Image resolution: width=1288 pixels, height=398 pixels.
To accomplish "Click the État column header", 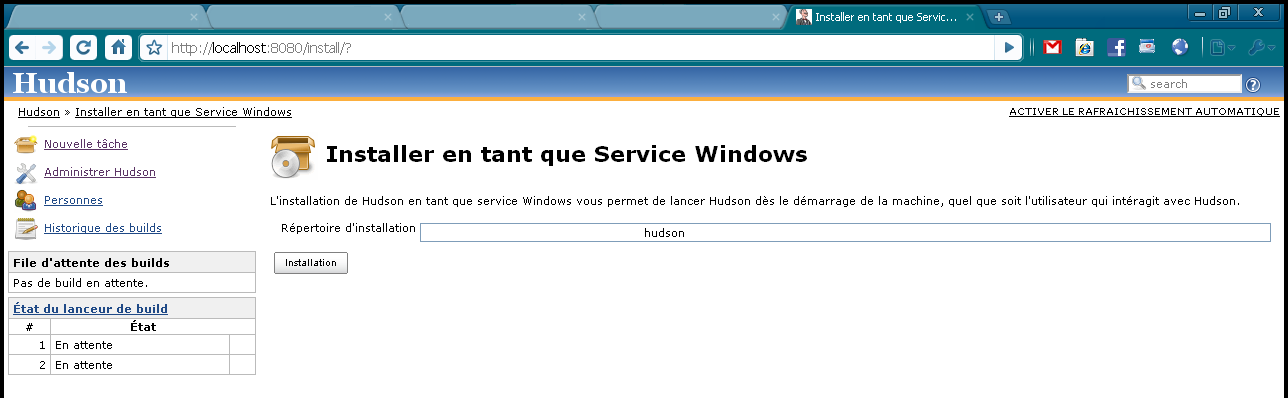I will [142, 326].
